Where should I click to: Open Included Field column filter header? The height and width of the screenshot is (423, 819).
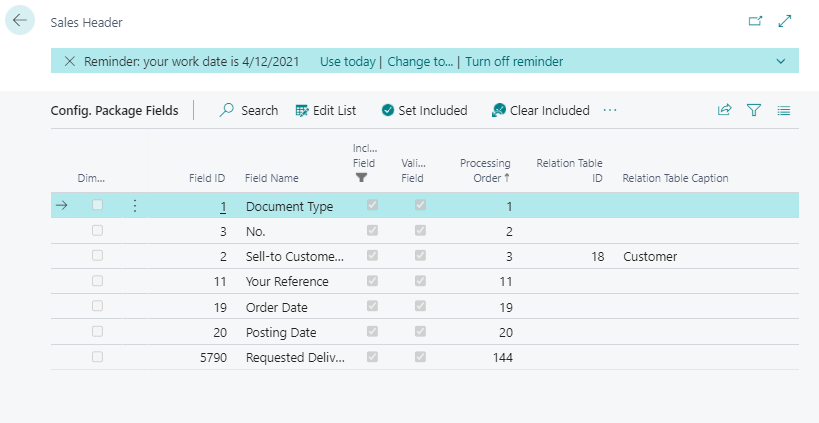363,162
